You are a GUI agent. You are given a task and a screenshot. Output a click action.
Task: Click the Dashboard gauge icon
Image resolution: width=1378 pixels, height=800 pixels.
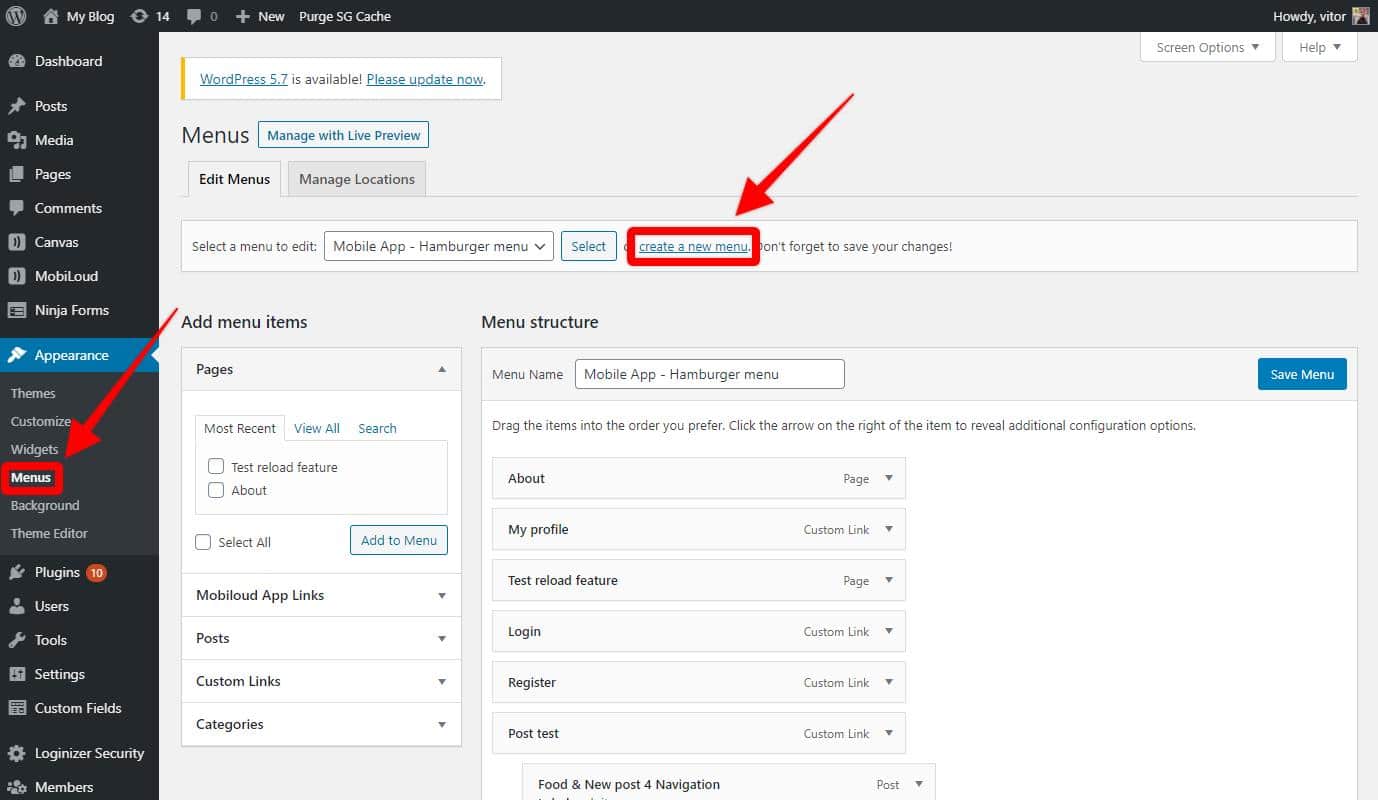(17, 61)
